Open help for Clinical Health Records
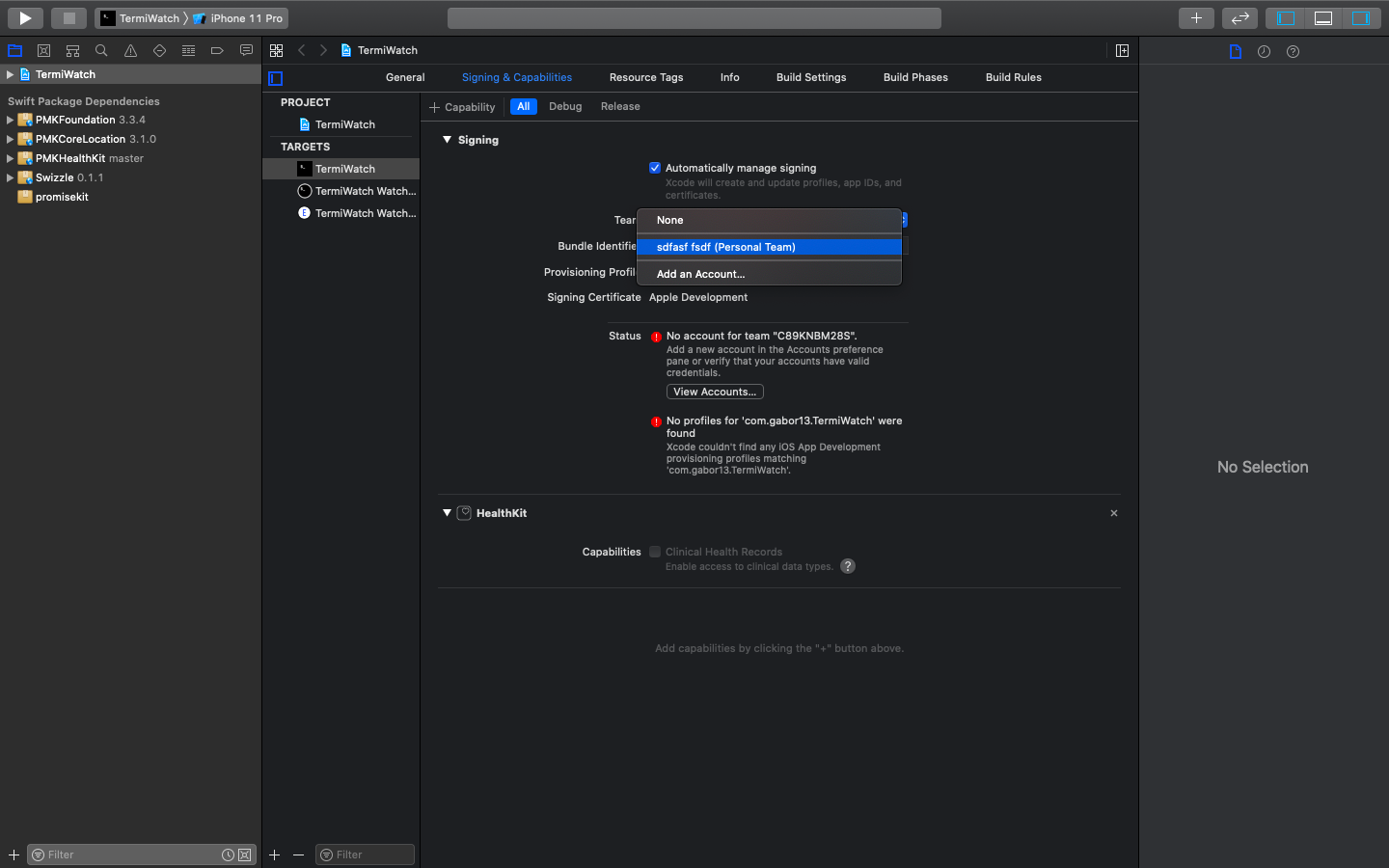This screenshot has width=1389, height=868. tap(847, 566)
